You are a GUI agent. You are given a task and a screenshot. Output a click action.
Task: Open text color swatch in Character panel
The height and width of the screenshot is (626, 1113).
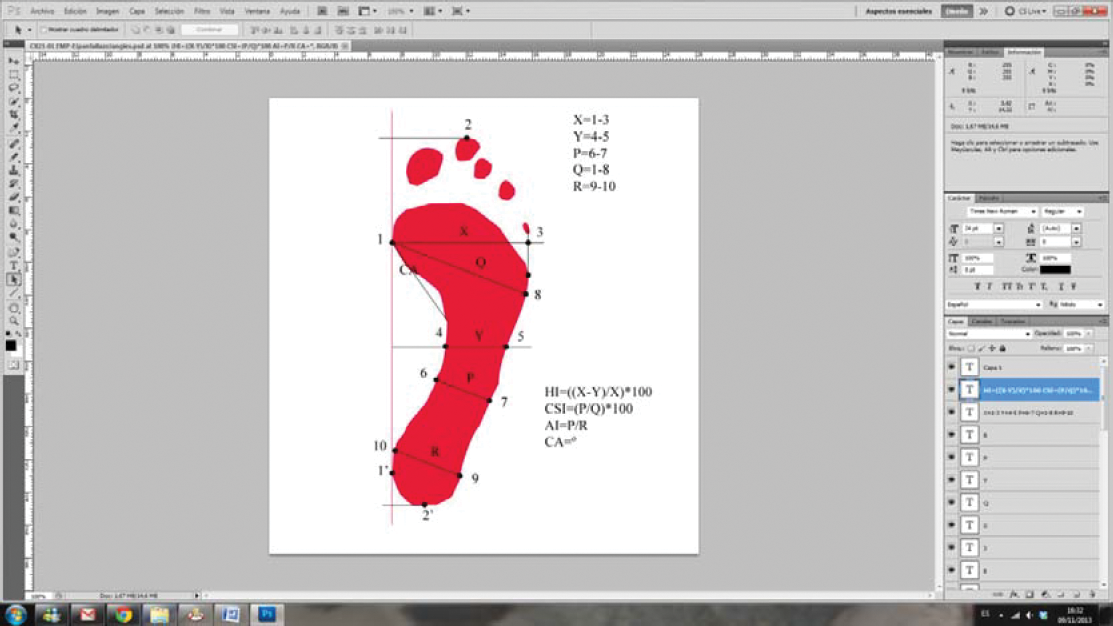tap(1055, 270)
